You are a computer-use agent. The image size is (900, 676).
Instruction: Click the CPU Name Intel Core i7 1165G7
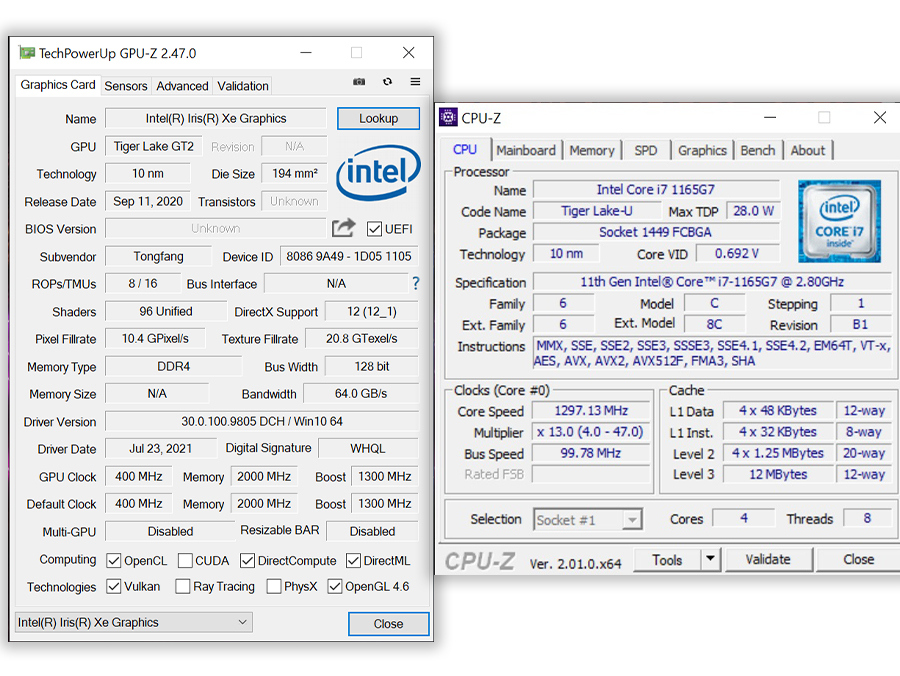coord(656,189)
